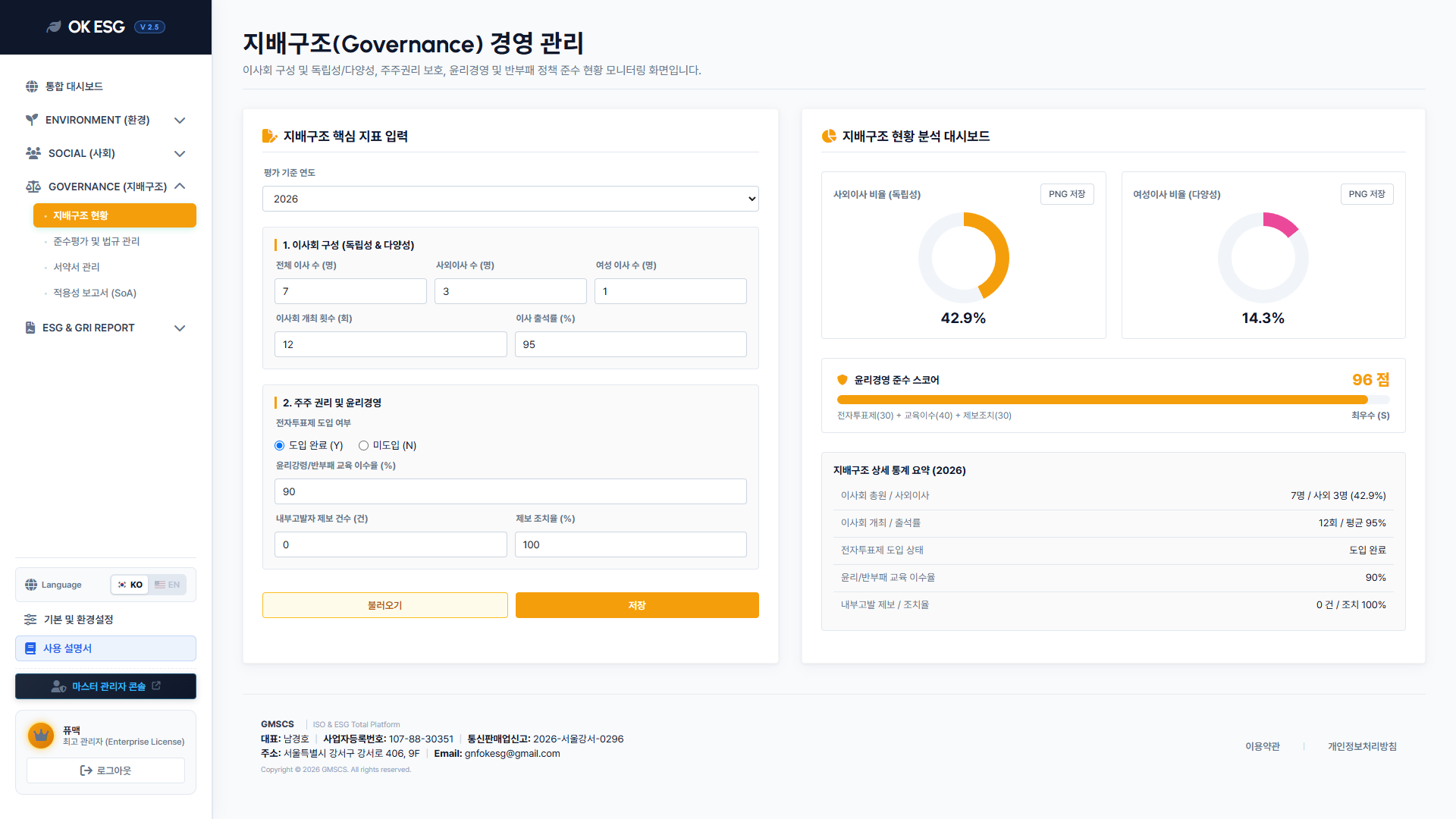Click the 제보 조치율 input field
The height and width of the screenshot is (819, 1456).
point(631,544)
